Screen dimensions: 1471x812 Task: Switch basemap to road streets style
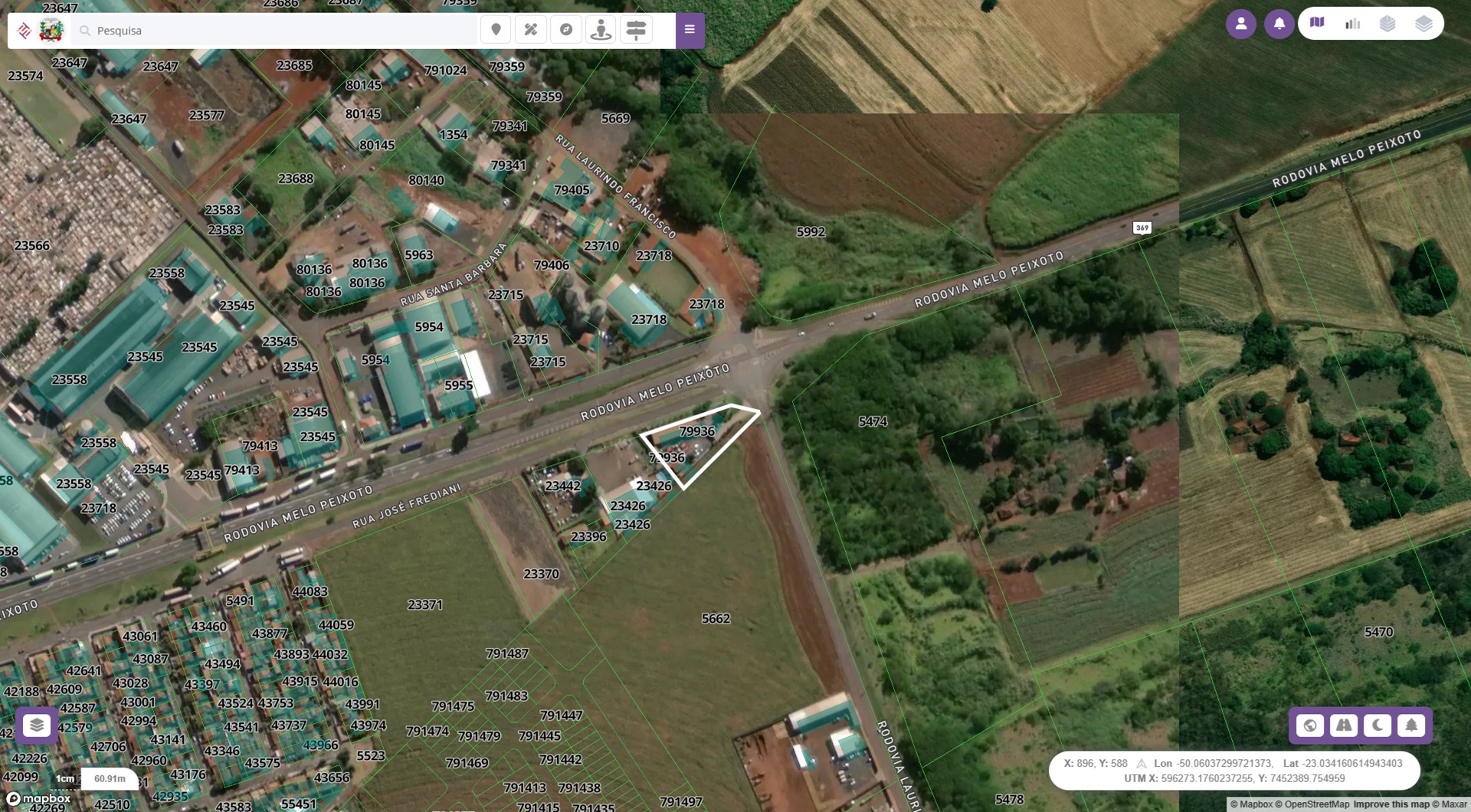[1344, 725]
